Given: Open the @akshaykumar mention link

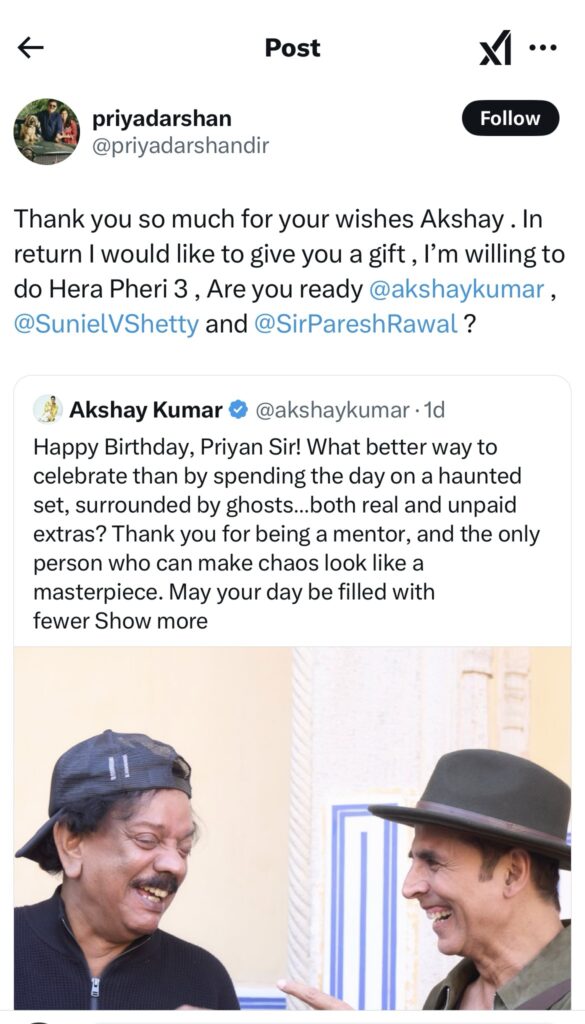Looking at the screenshot, I should pos(456,289).
